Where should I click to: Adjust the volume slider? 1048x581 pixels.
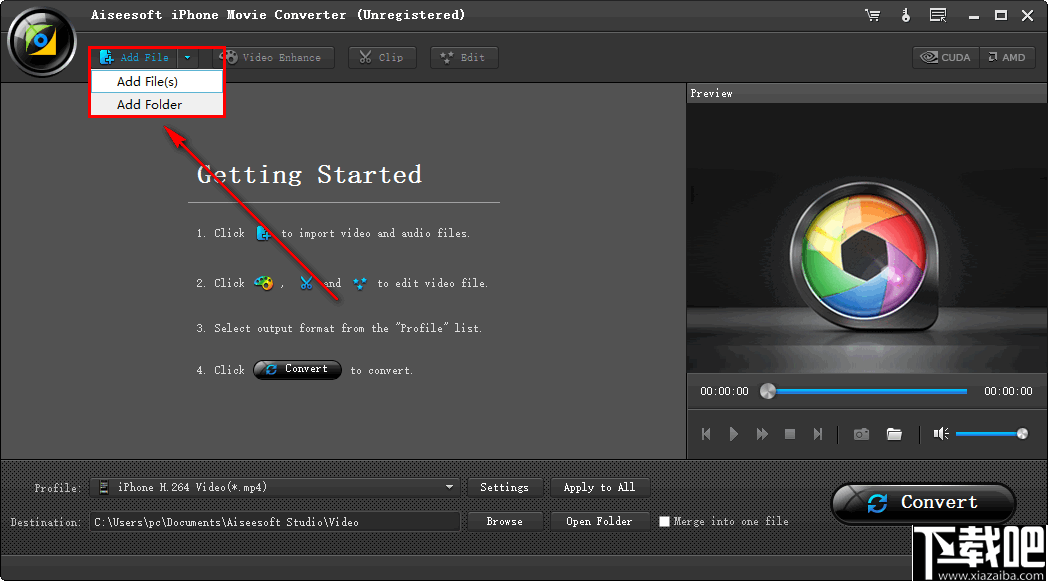(992, 434)
